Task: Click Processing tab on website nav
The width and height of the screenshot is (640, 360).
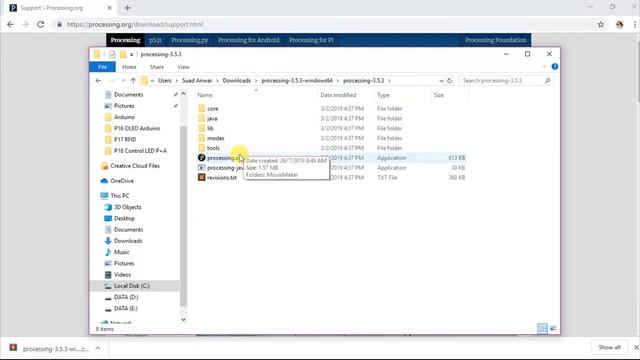Action: click(x=125, y=40)
